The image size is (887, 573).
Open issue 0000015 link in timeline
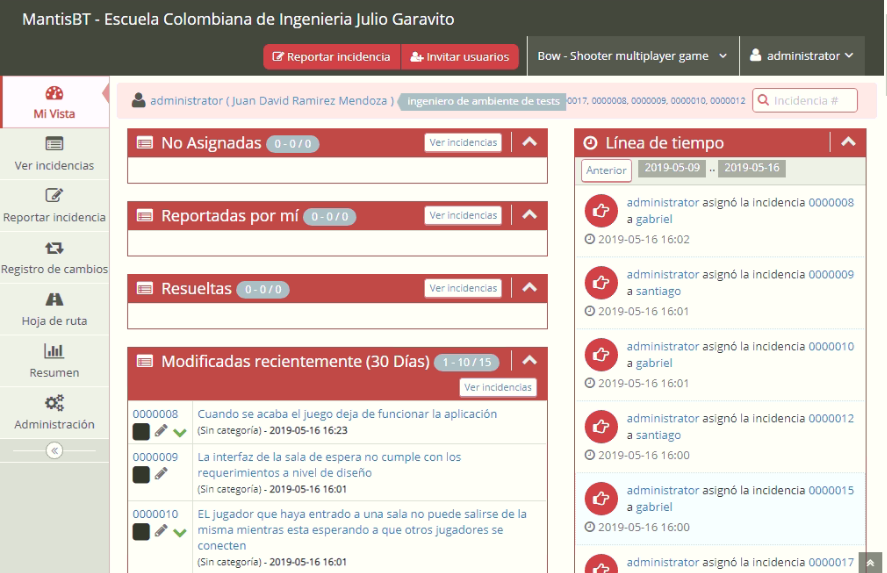click(831, 490)
